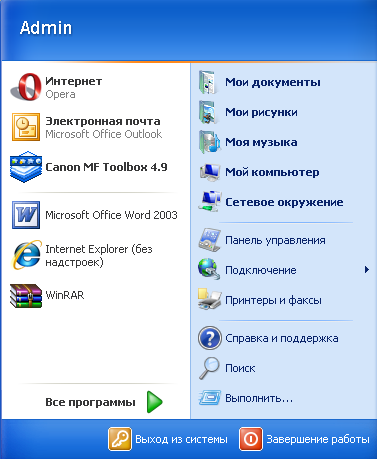The height and width of the screenshot is (459, 377).
Task: Click Microsoft Office Outlook subtitle text
Action: (104, 134)
